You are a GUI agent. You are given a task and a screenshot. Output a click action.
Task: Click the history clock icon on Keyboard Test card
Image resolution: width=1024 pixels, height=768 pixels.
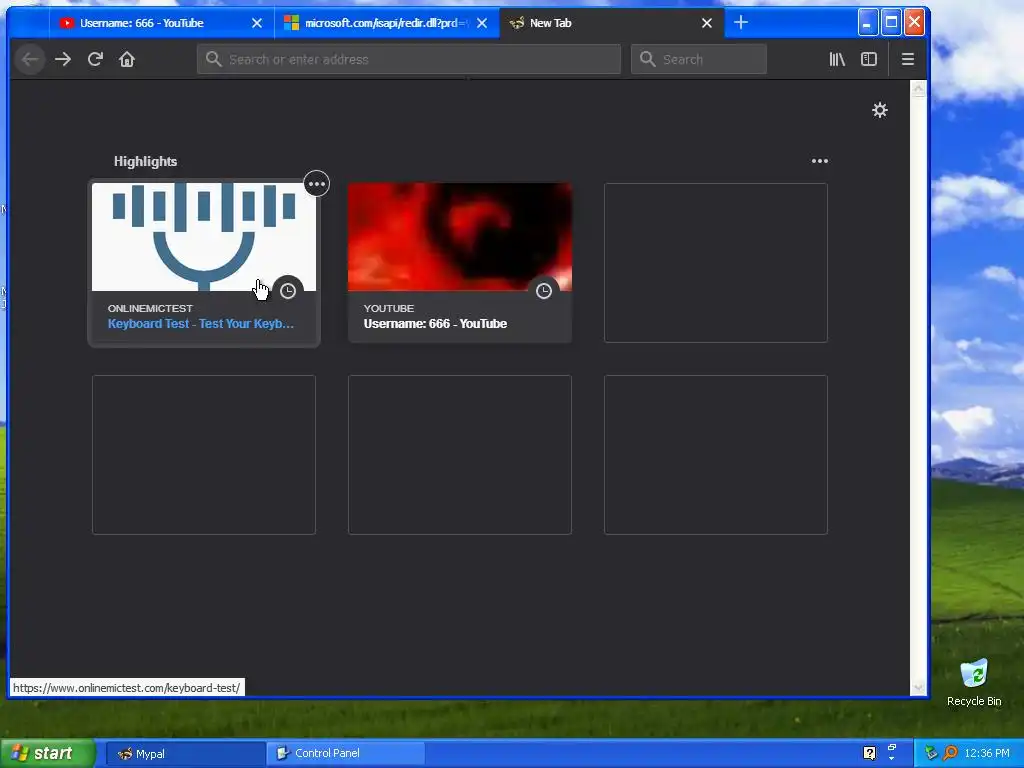click(288, 291)
